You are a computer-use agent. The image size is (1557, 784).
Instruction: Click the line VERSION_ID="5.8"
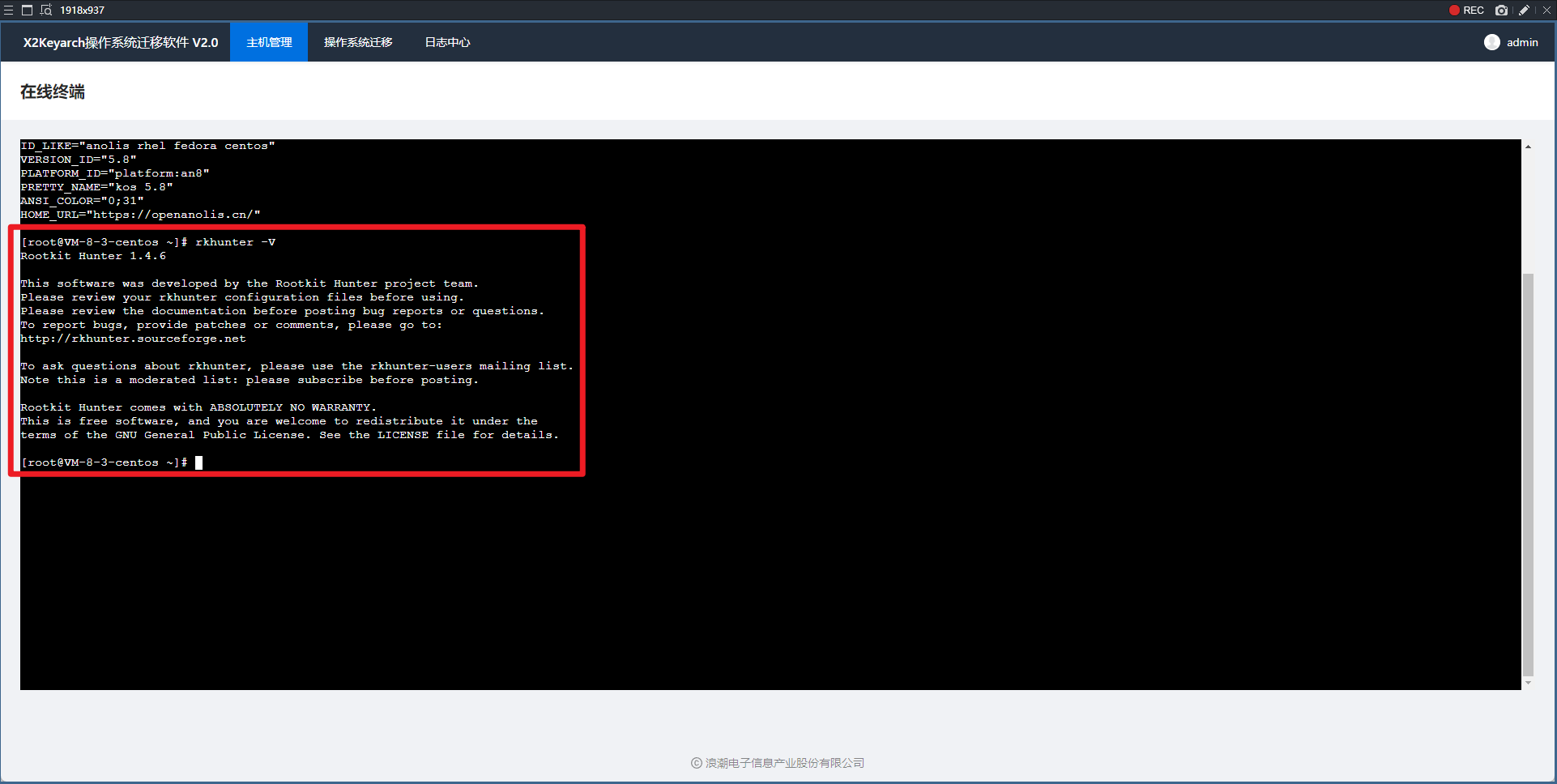click(79, 160)
